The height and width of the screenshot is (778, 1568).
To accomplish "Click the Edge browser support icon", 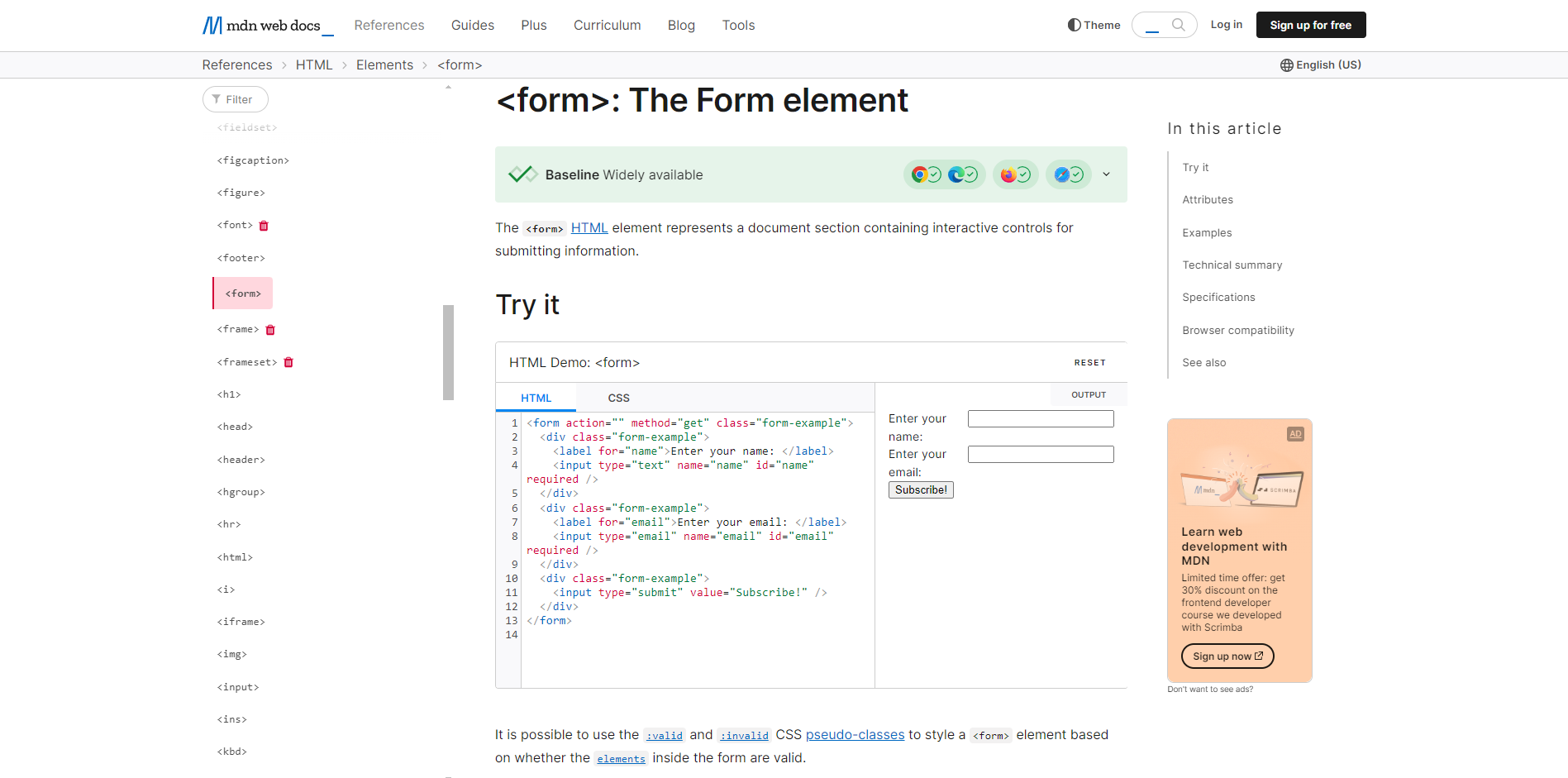I will (x=956, y=174).
